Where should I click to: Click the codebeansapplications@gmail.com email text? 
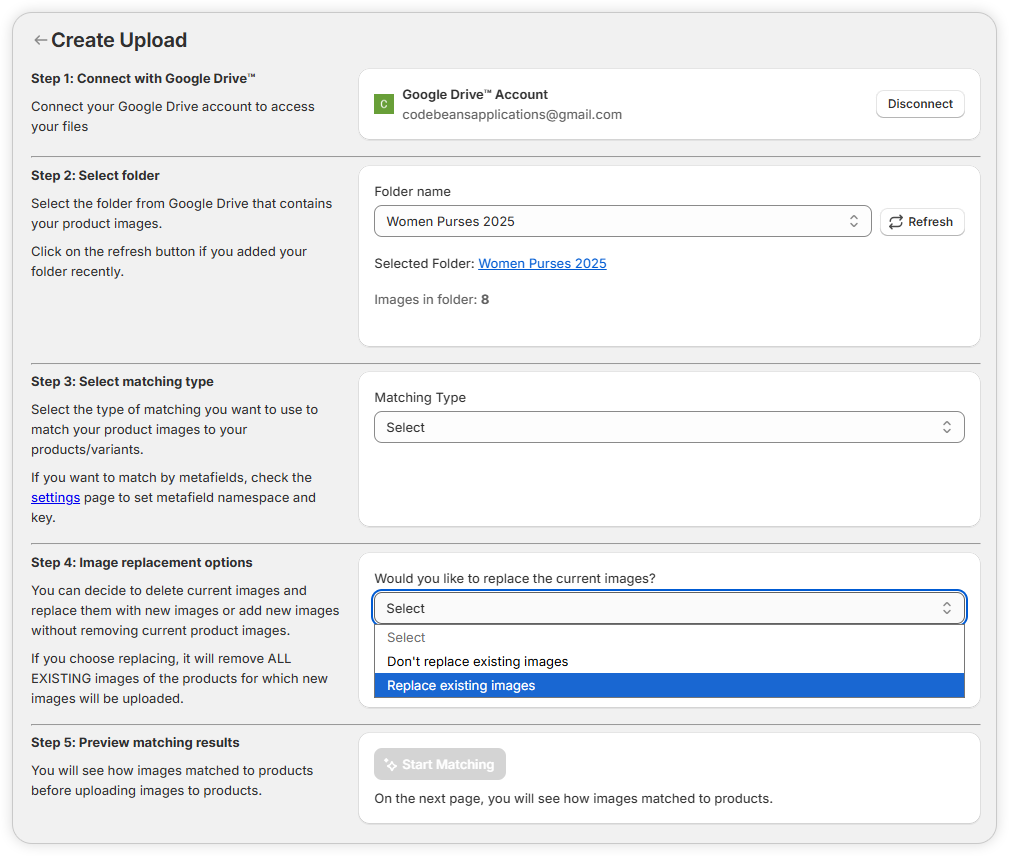[512, 115]
